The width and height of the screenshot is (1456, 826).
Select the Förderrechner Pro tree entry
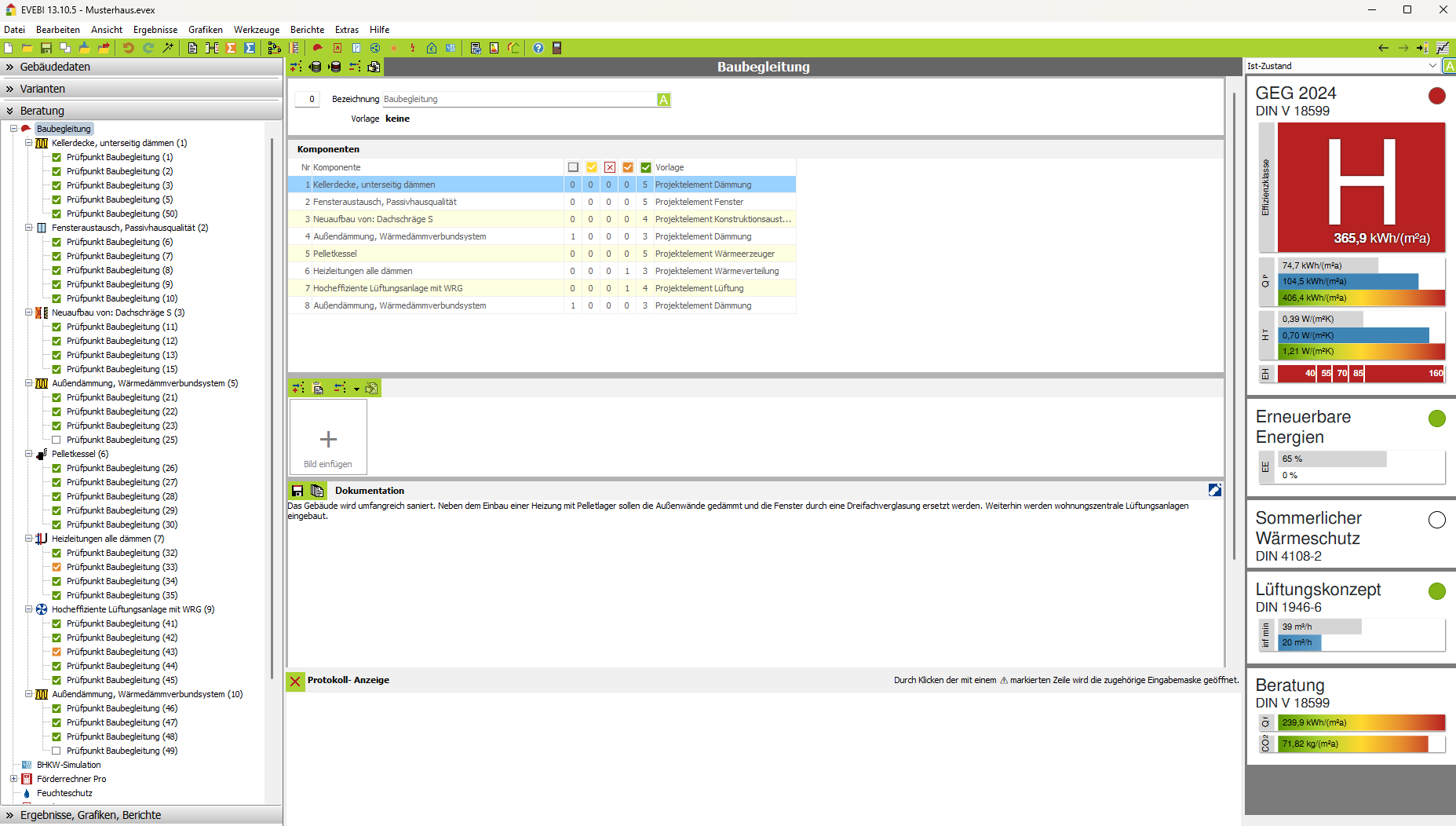71,779
